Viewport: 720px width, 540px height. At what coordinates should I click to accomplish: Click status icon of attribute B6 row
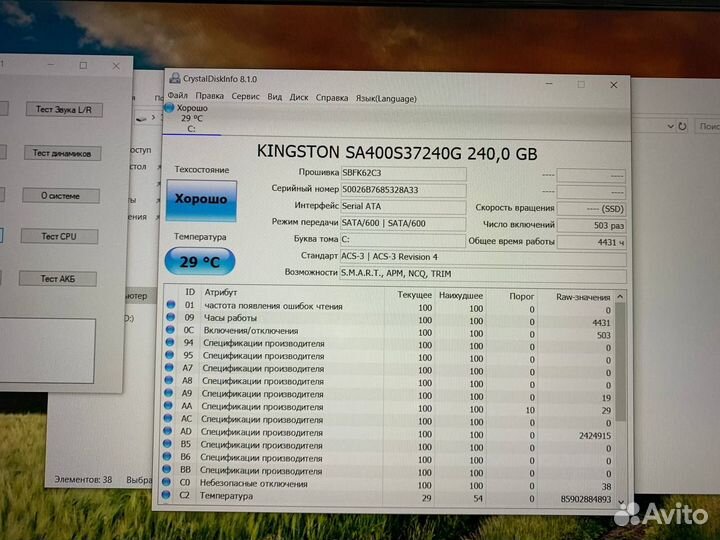pos(167,456)
